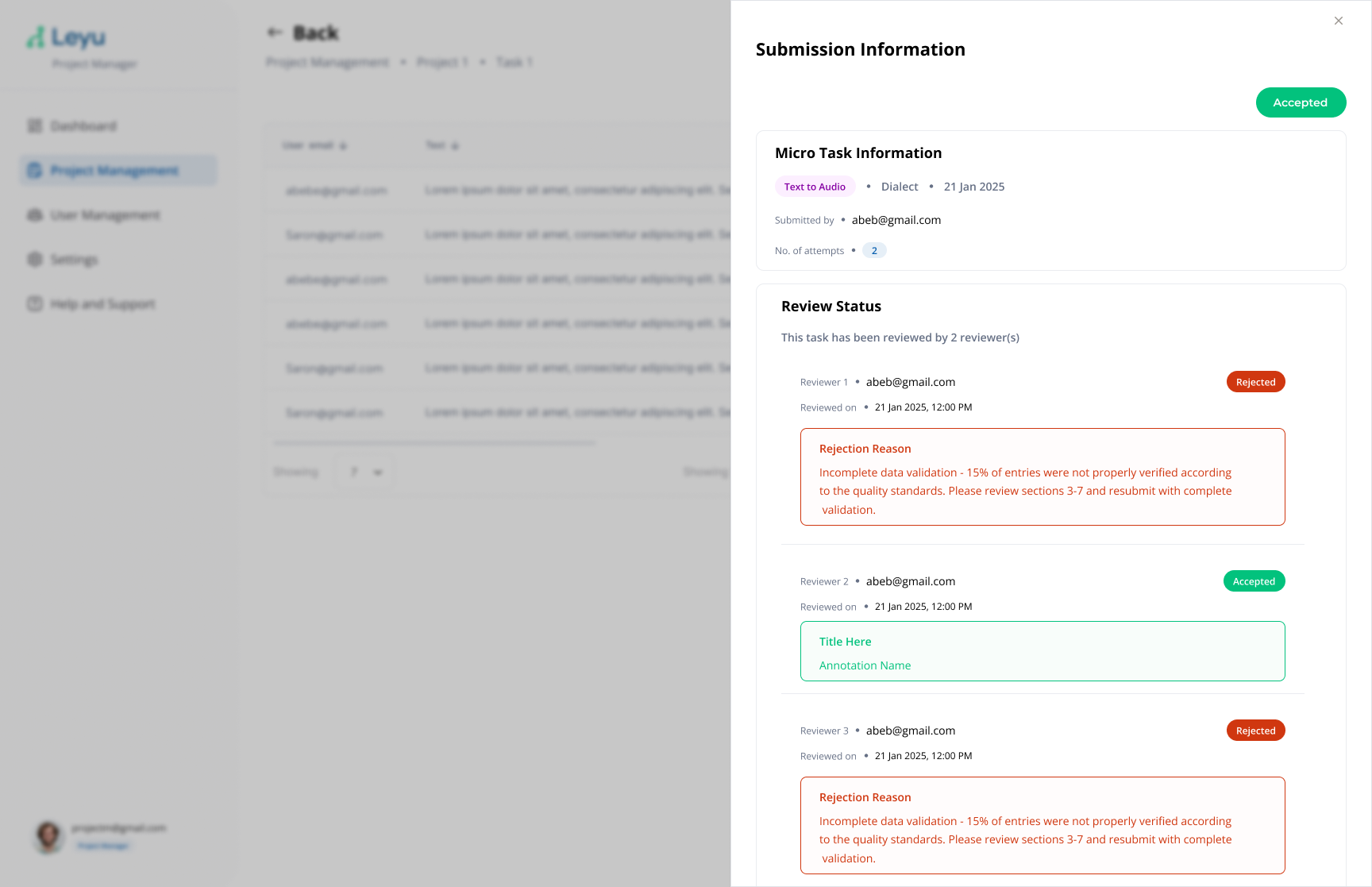Click the sort arrow on User email column

pos(343,145)
